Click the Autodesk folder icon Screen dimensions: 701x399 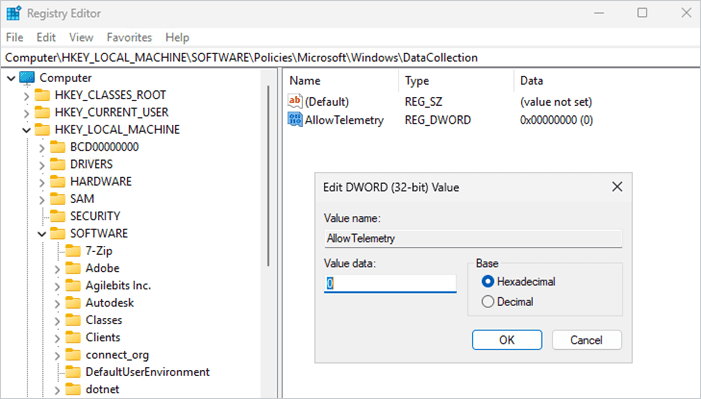73,303
